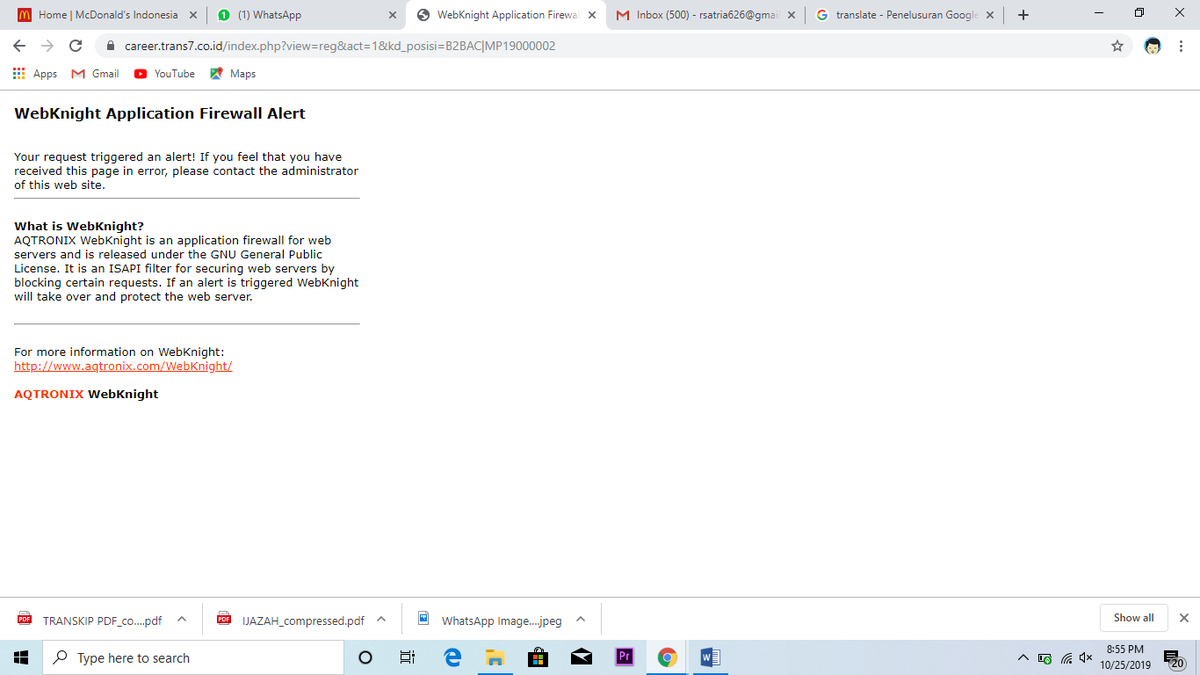Close the McDonald's Indonesia tab
Image resolution: width=1200 pixels, height=675 pixels.
(193, 15)
